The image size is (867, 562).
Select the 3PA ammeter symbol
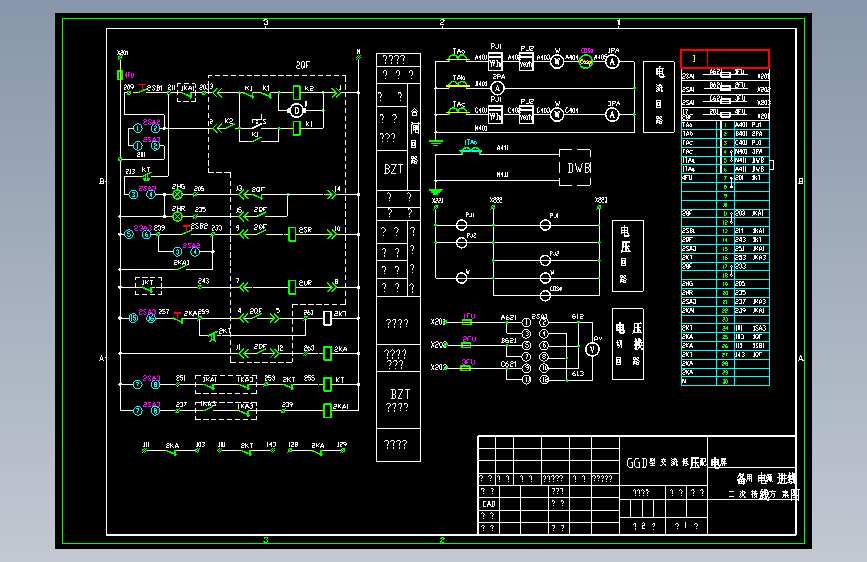(x=612, y=115)
